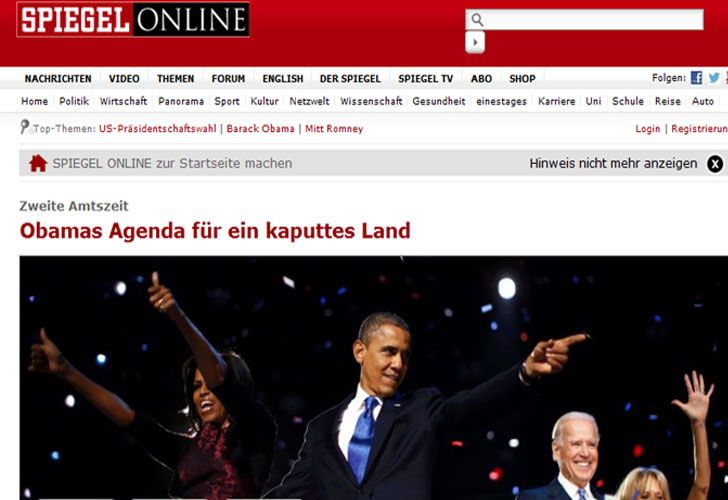
Task: Open the Wissenschaft section tab
Action: point(371,101)
